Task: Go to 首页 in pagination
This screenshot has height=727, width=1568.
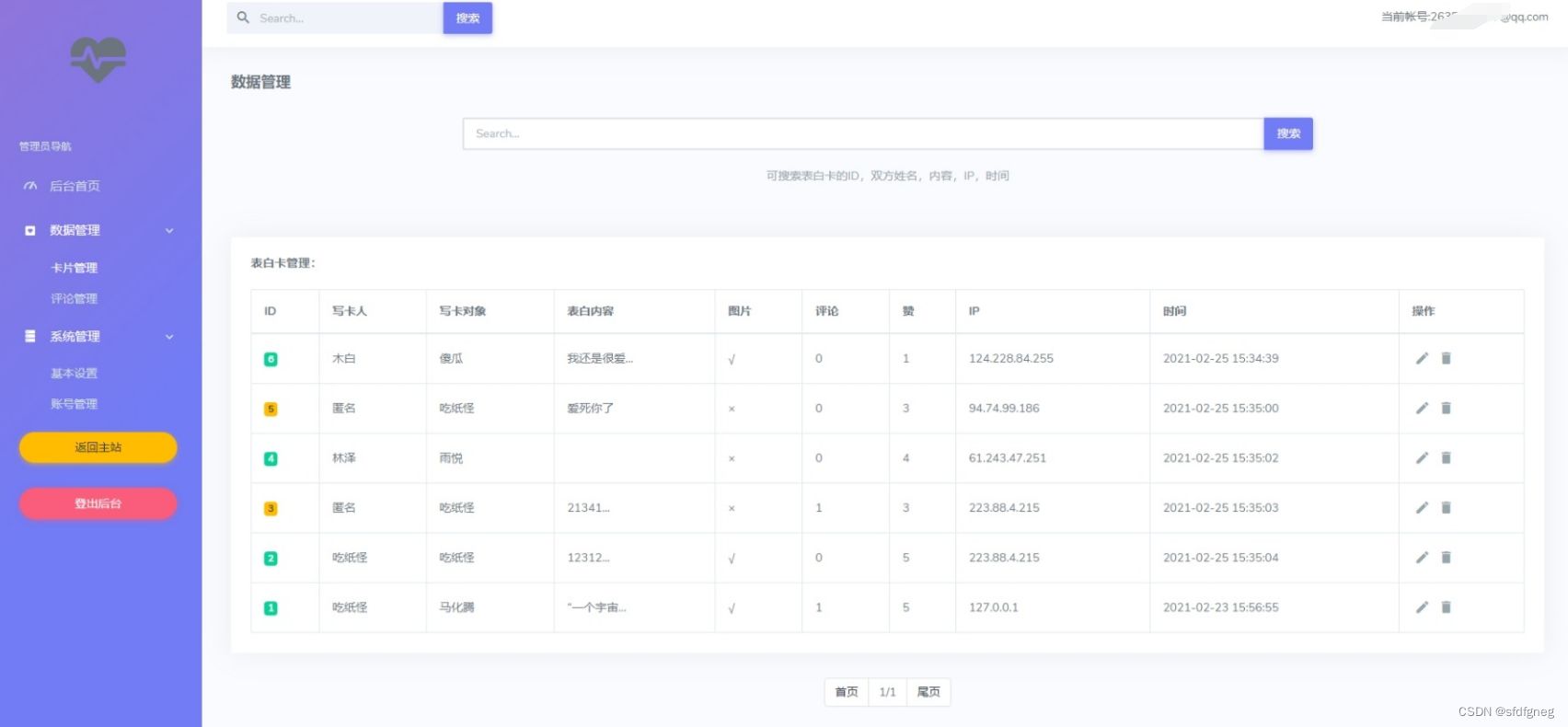Action: 847,692
